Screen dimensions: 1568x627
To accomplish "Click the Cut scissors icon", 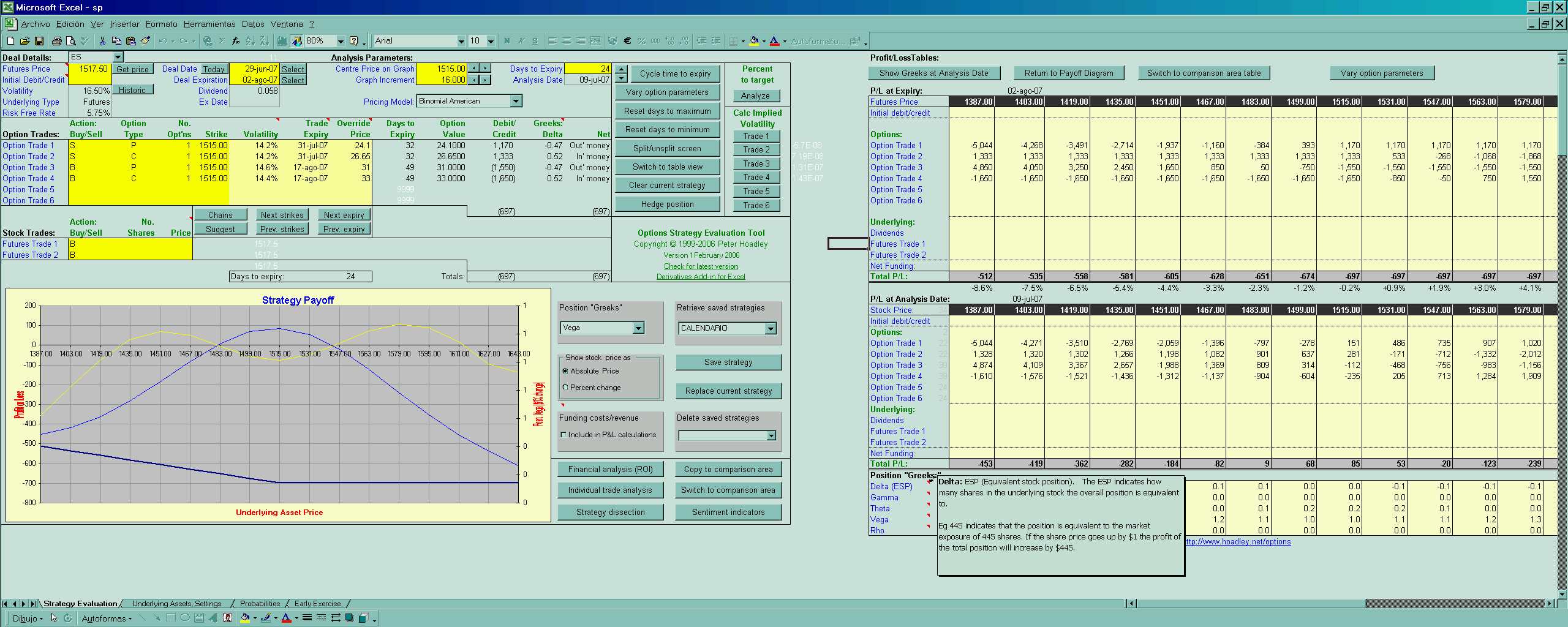I will (x=102, y=41).
